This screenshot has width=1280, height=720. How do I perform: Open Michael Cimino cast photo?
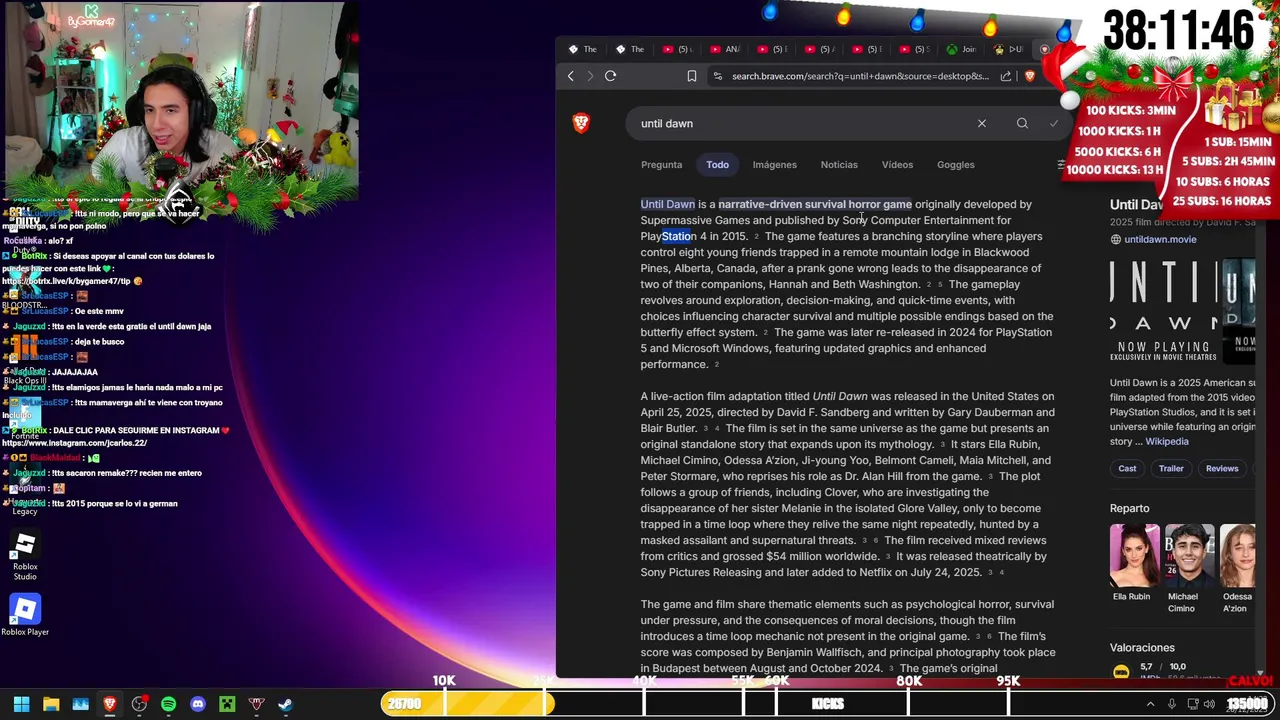[1189, 555]
